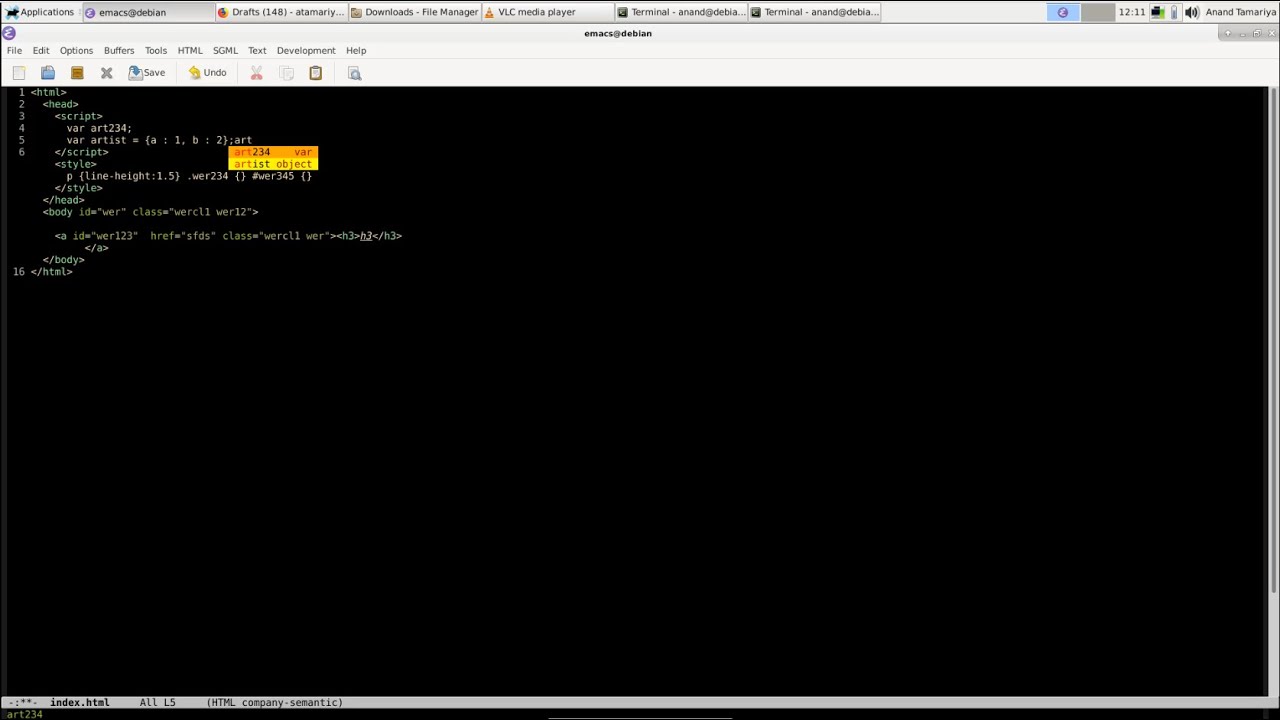
Task: Open the Help menu
Action: (x=356, y=50)
